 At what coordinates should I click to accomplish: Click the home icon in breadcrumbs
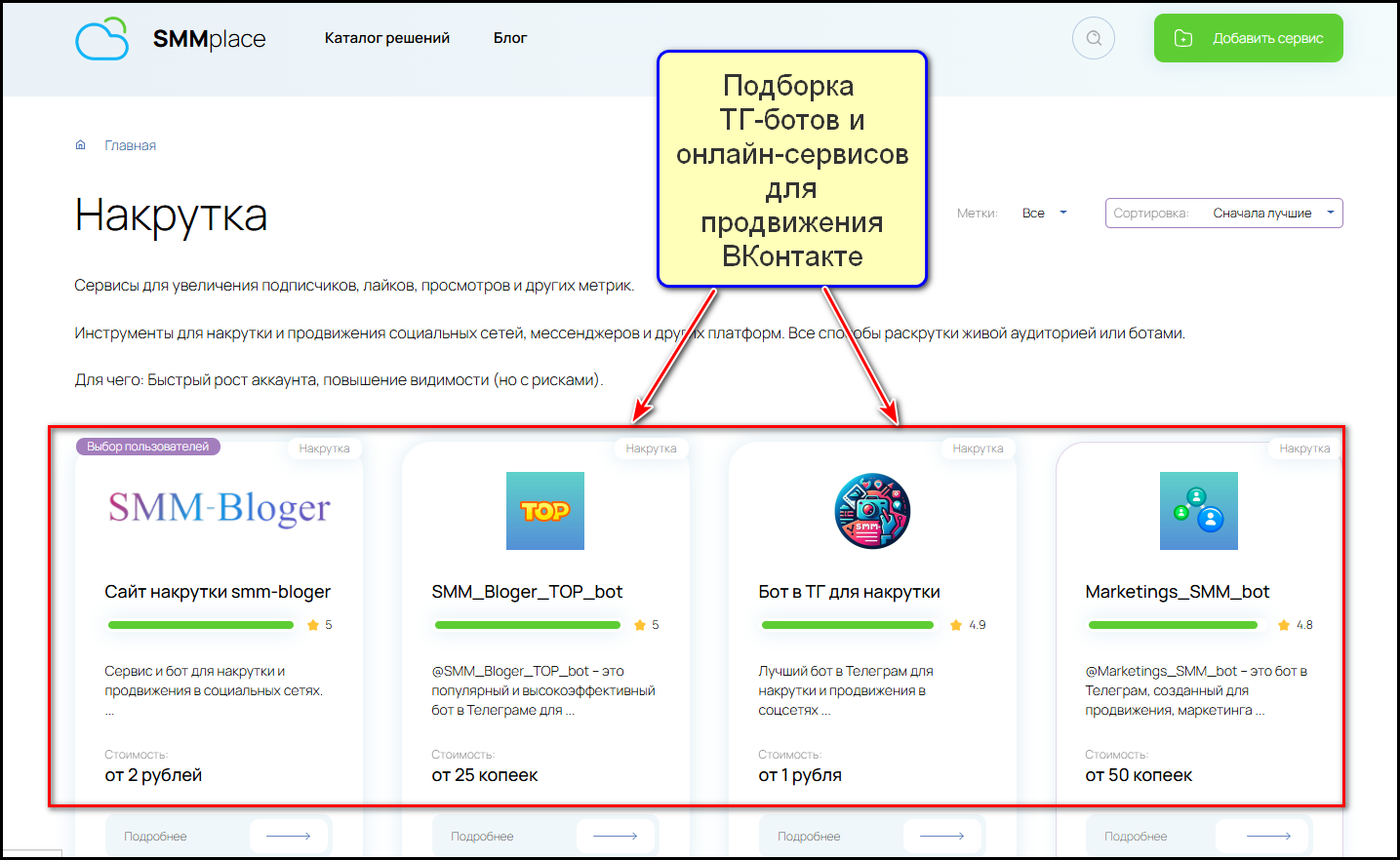81,145
